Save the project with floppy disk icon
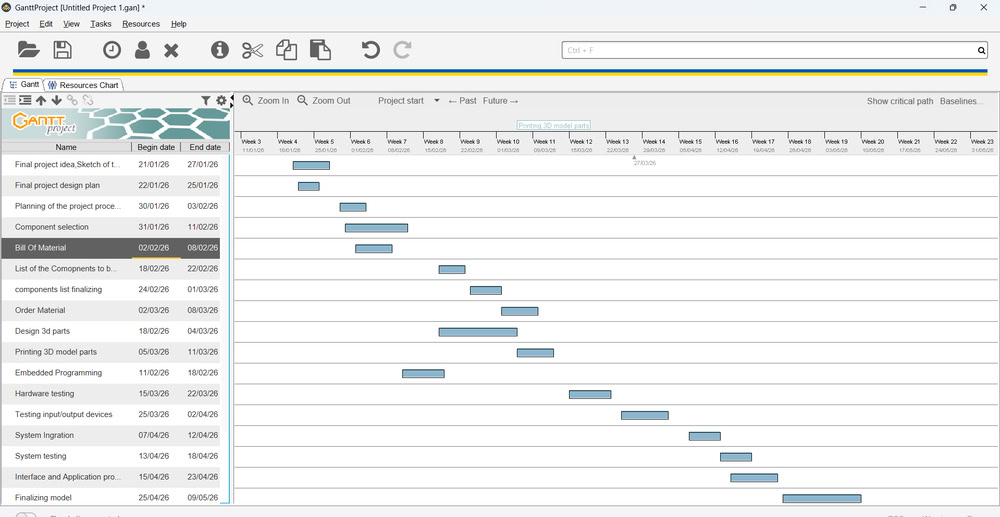 62,50
